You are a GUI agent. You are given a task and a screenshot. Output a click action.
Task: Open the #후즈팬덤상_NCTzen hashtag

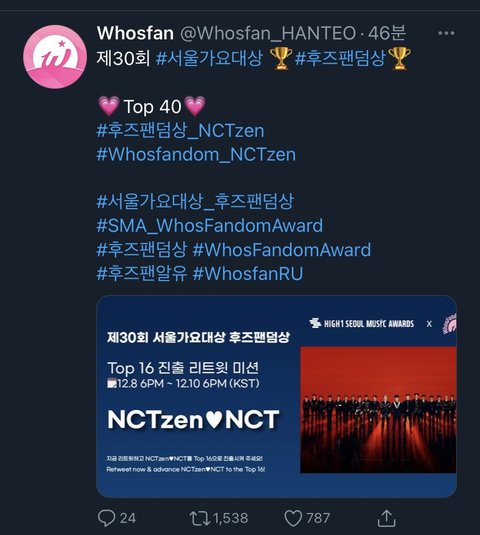(x=180, y=131)
